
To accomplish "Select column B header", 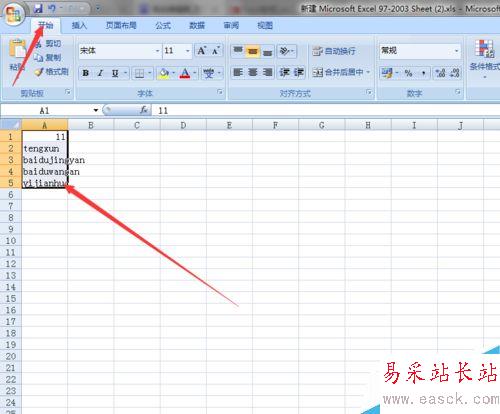I will [91, 125].
